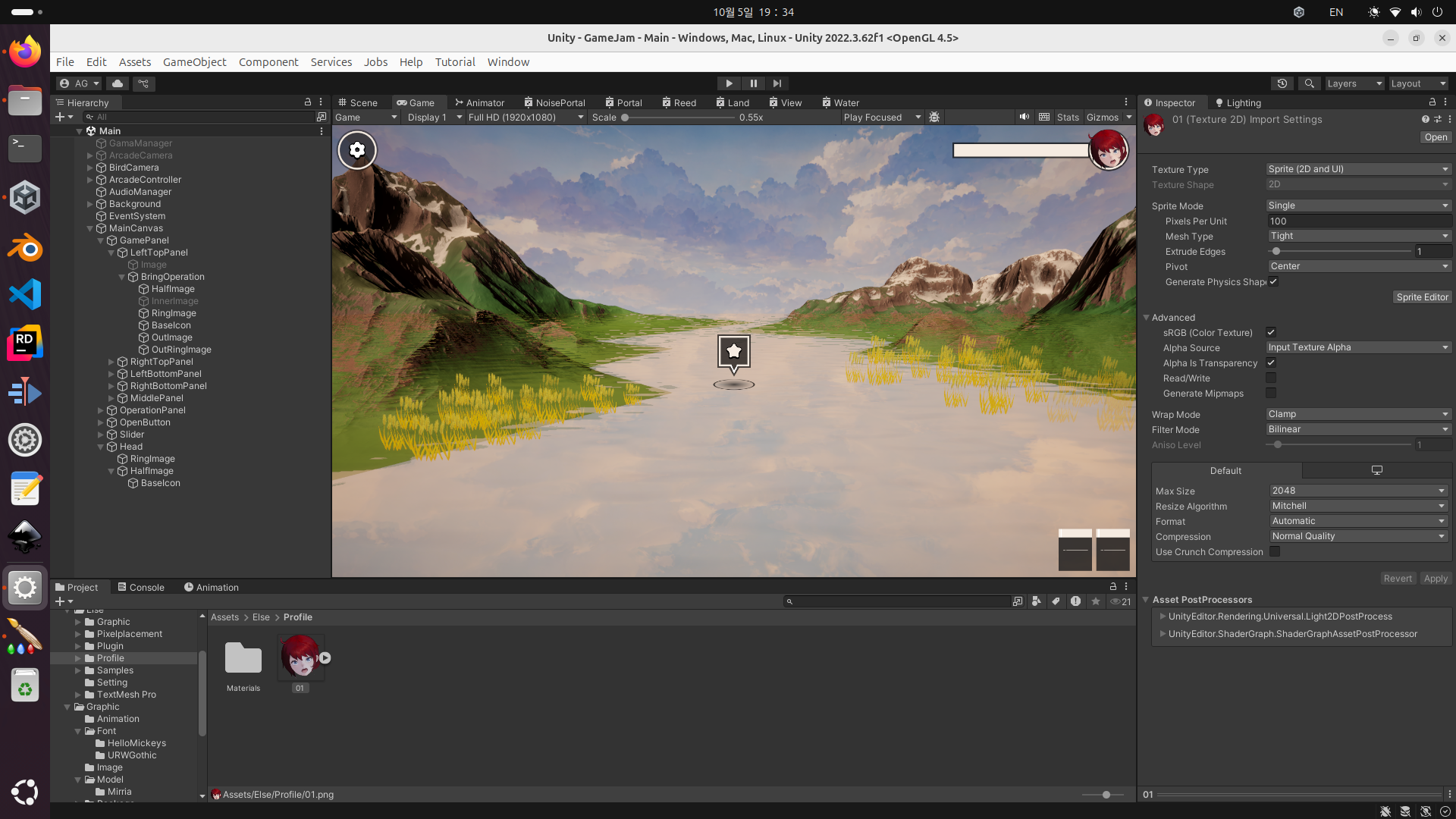
Task: Click the Sprite Editor button
Action: [x=1422, y=297]
